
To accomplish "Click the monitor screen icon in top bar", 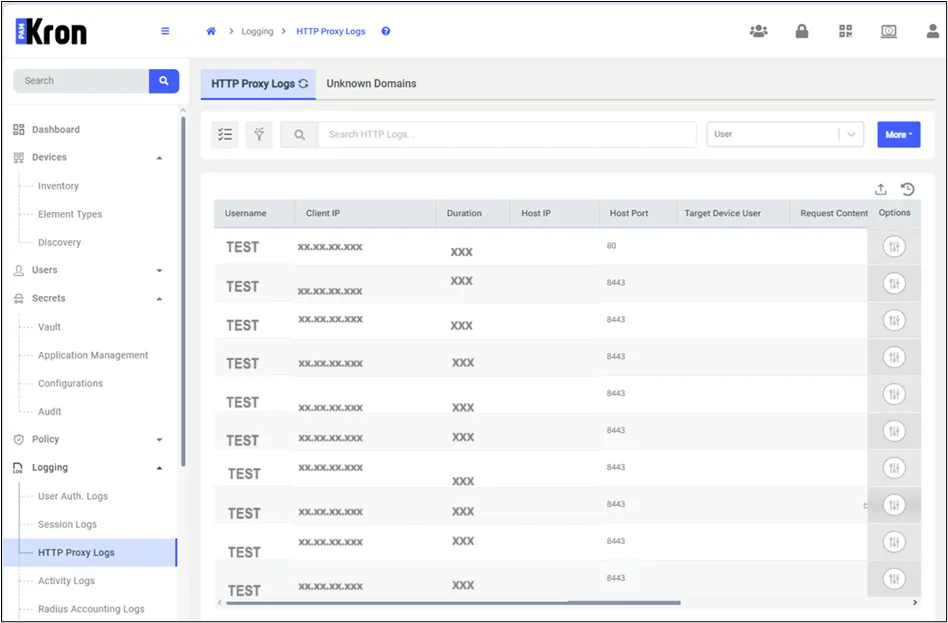I will (889, 31).
